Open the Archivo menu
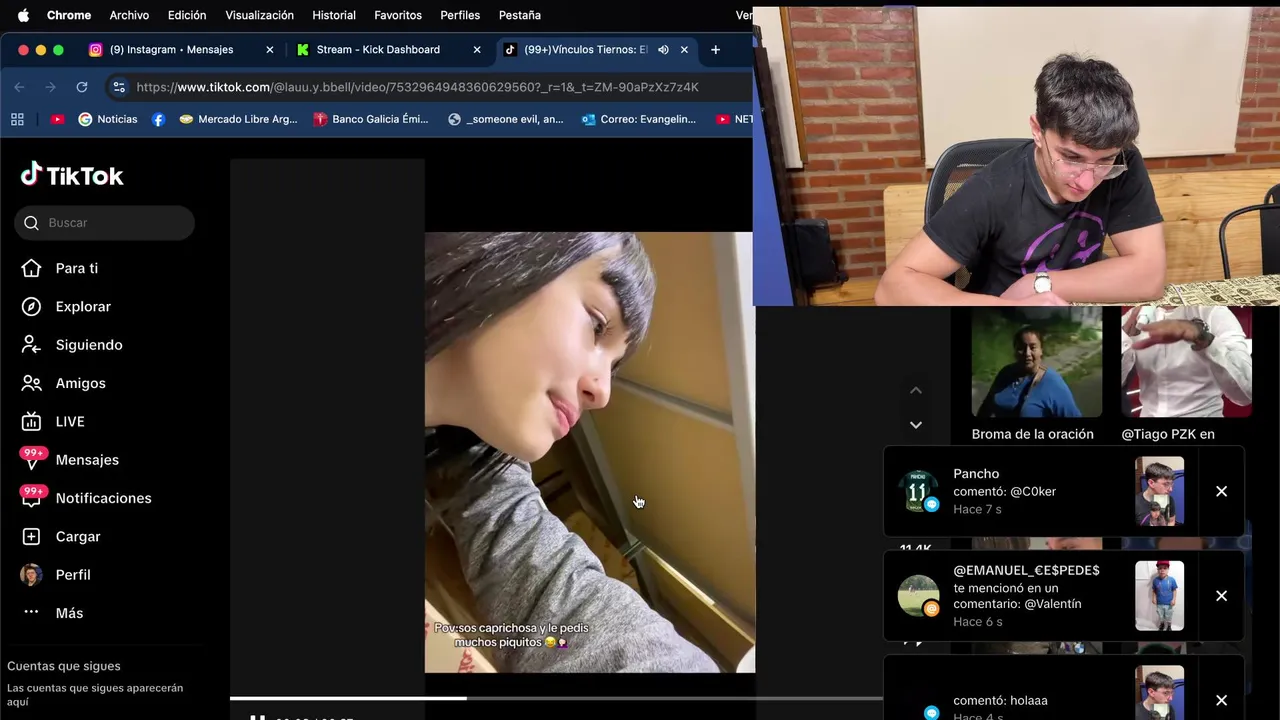 click(x=129, y=15)
